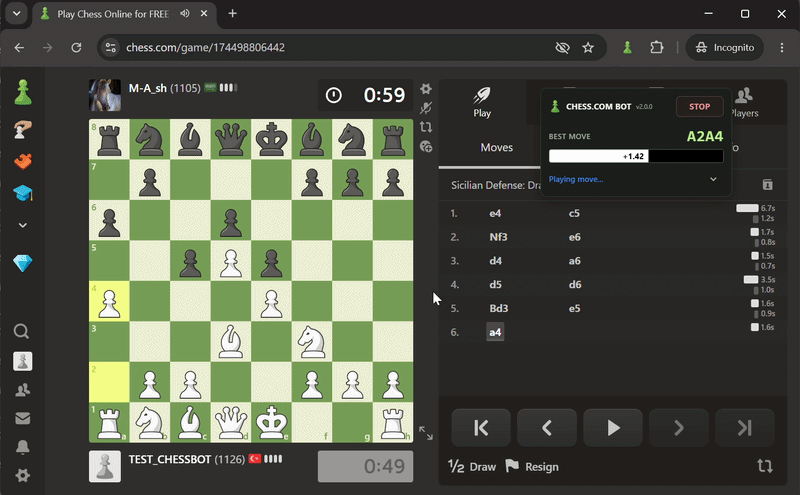Flip the board using the arrows icon
This screenshot has height=495, width=800.
click(x=426, y=127)
